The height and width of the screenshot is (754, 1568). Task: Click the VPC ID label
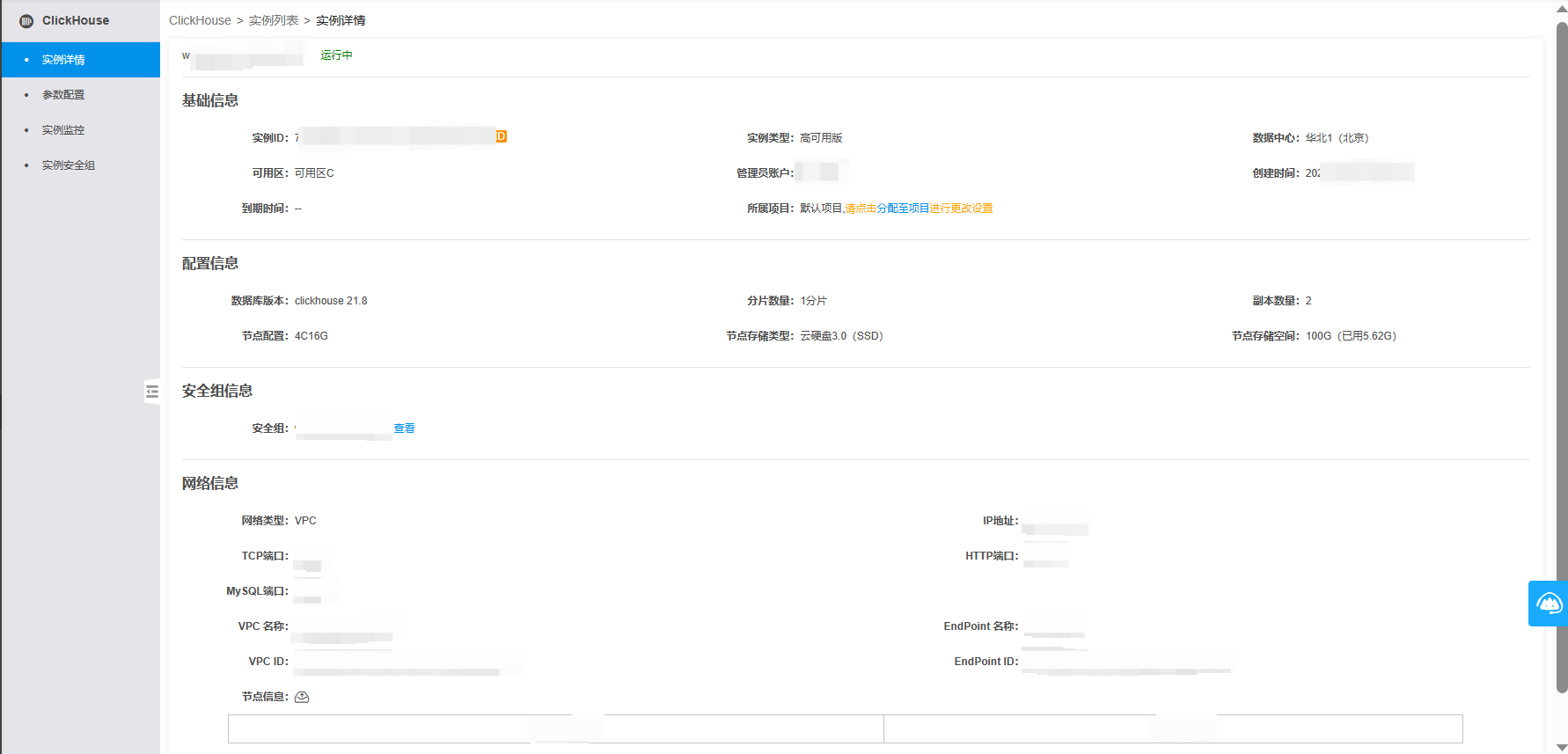268,662
